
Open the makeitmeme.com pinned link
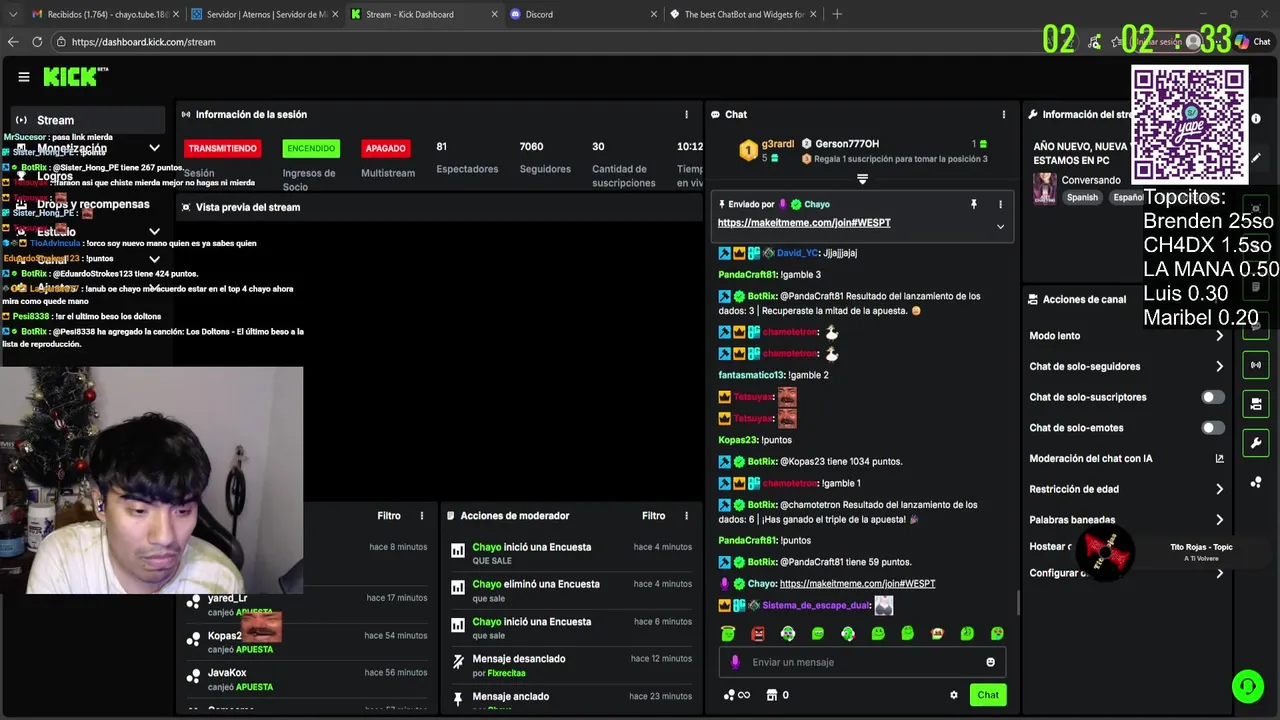[803, 223]
